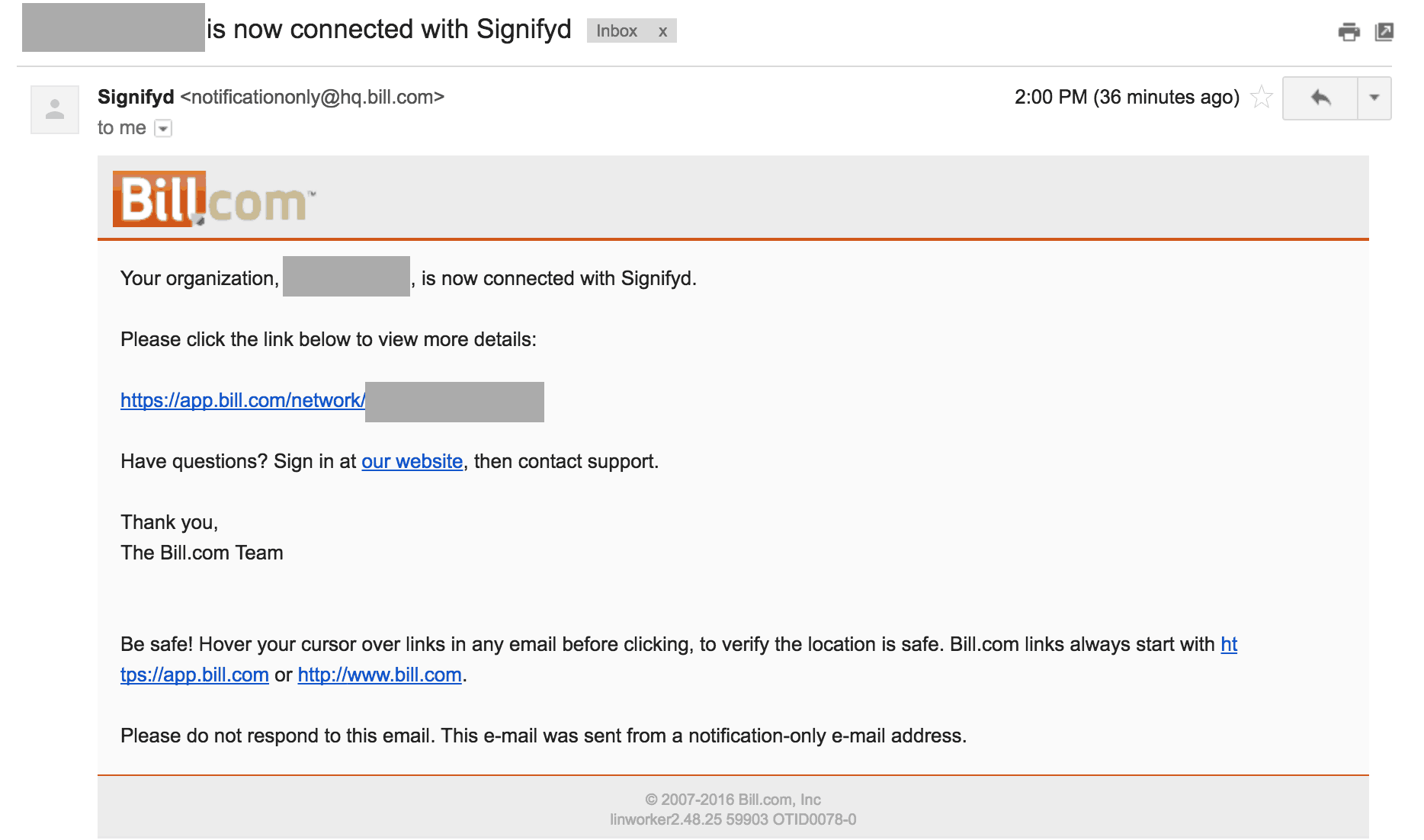Open the app.bill.com/network link
1424x840 pixels.
click(243, 400)
